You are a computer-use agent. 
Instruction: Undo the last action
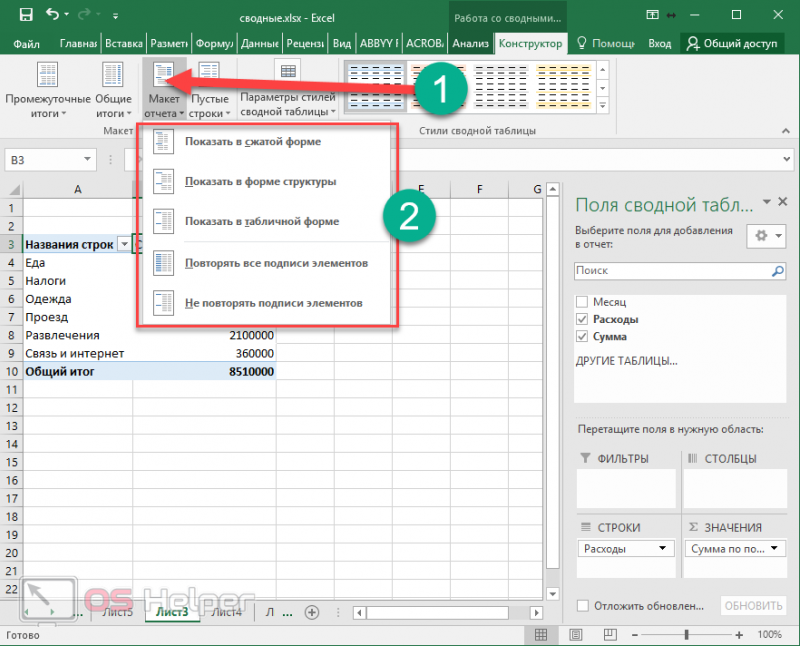pyautogui.click(x=53, y=14)
